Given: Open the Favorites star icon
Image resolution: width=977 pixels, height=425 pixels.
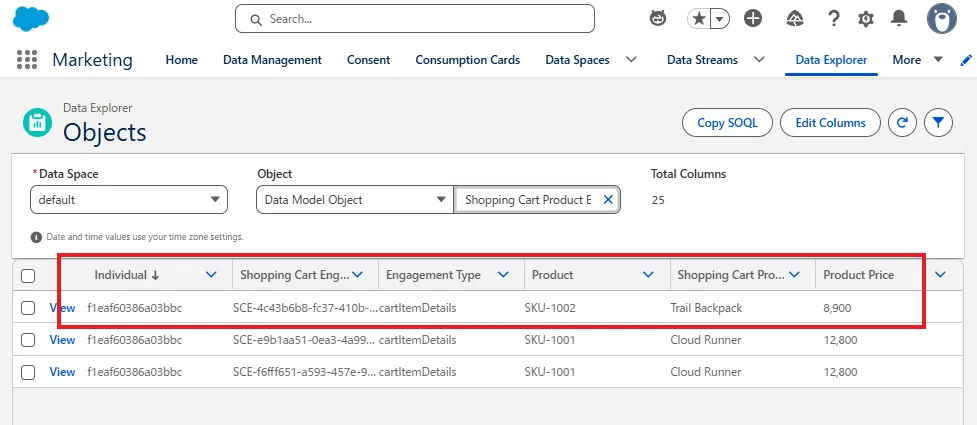Looking at the screenshot, I should click(x=700, y=19).
